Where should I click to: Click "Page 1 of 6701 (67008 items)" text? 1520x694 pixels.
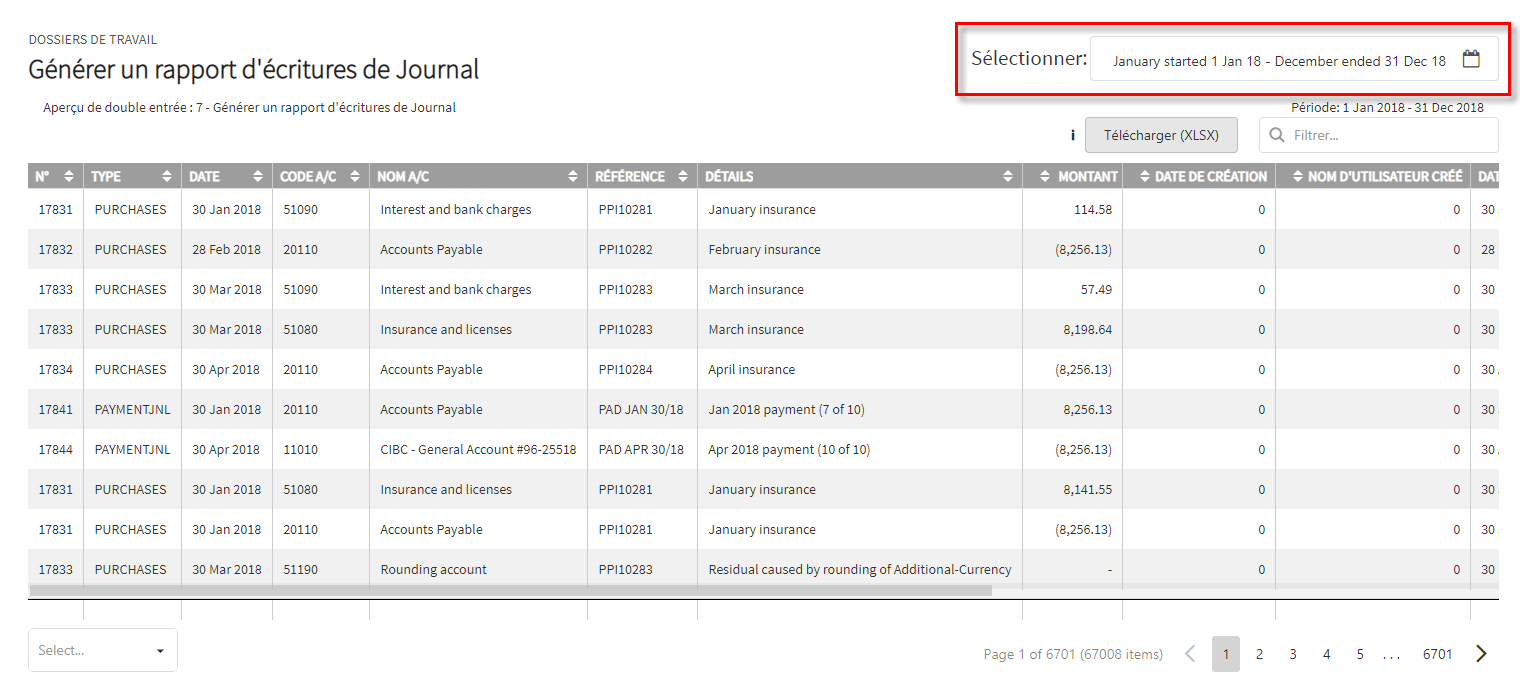(x=1073, y=654)
